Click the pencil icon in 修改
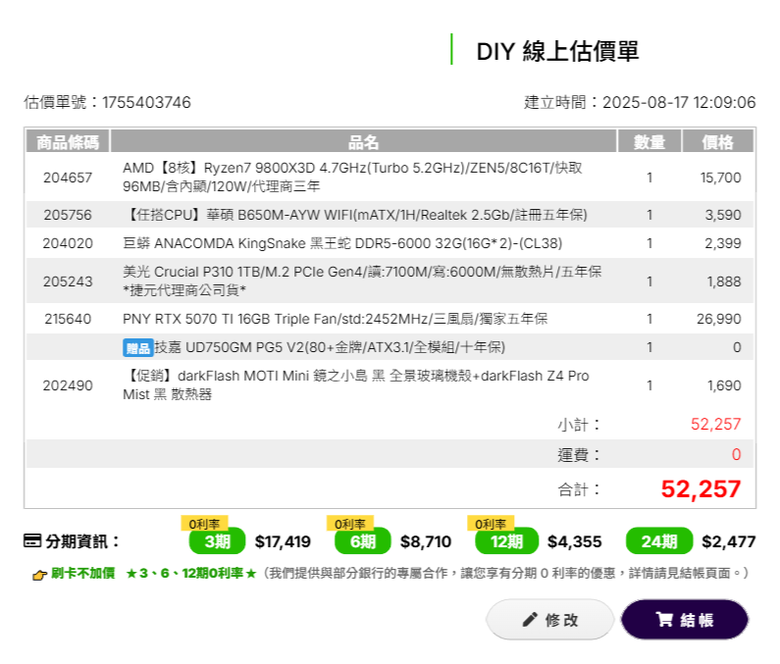 pos(530,620)
